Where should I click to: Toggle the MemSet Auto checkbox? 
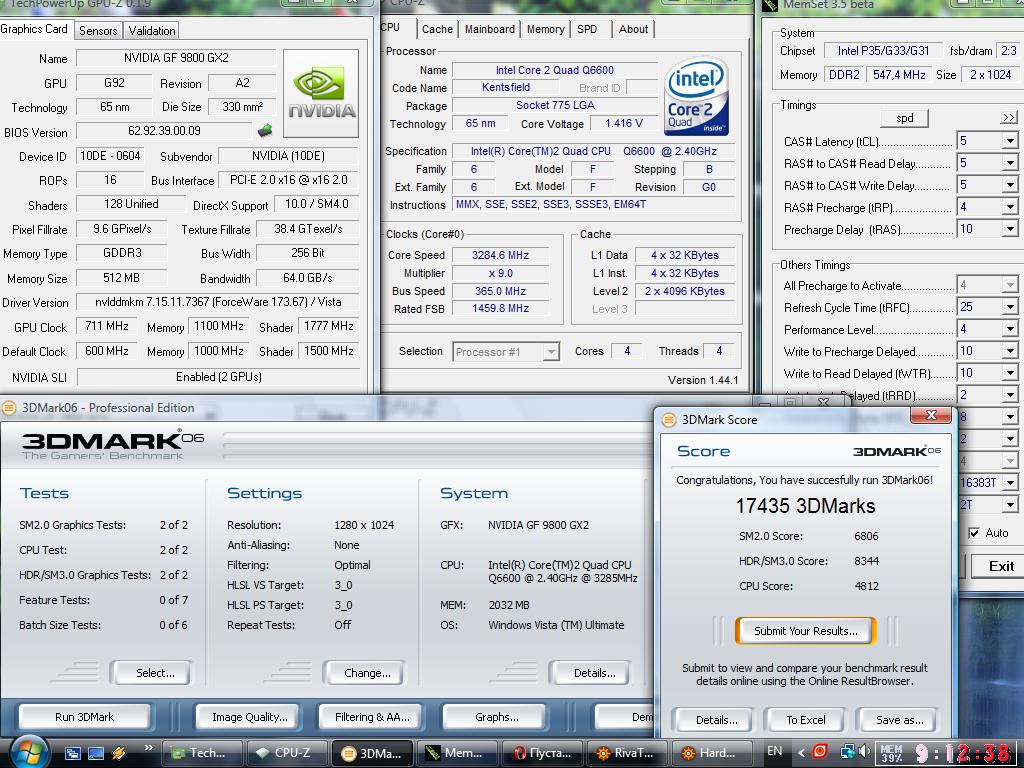[974, 533]
